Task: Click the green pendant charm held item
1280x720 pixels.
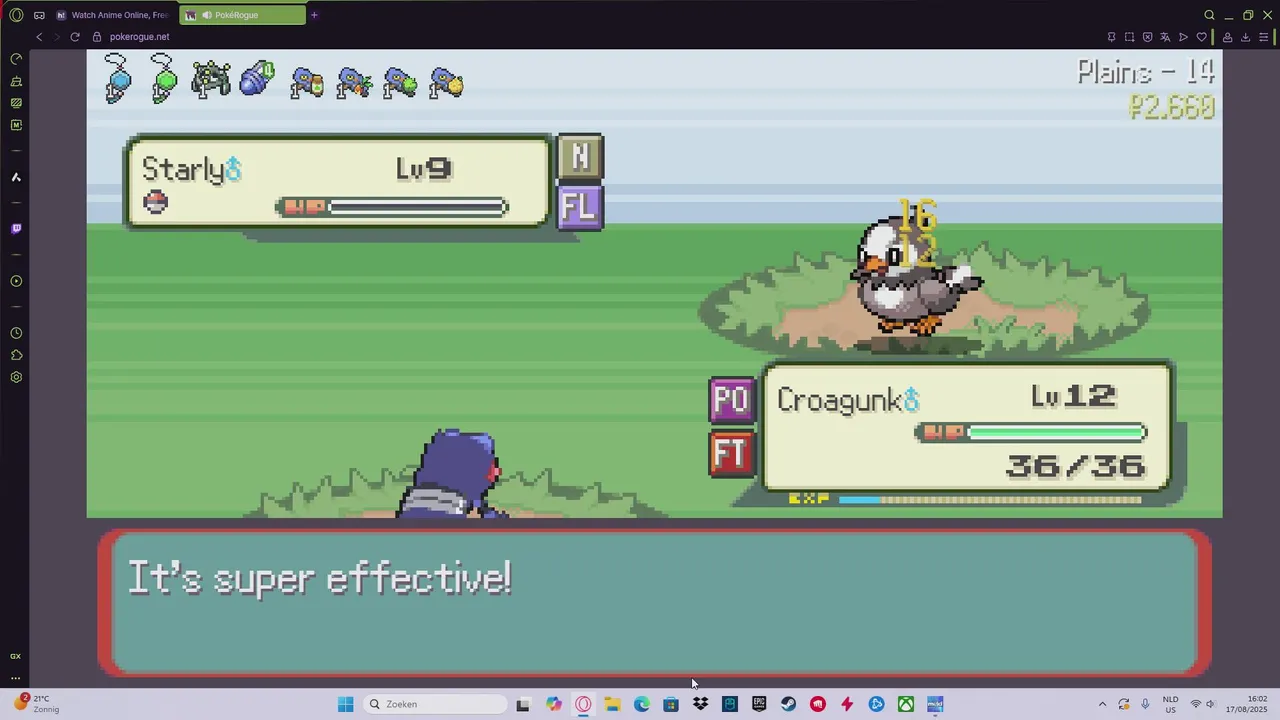Action: click(x=164, y=79)
